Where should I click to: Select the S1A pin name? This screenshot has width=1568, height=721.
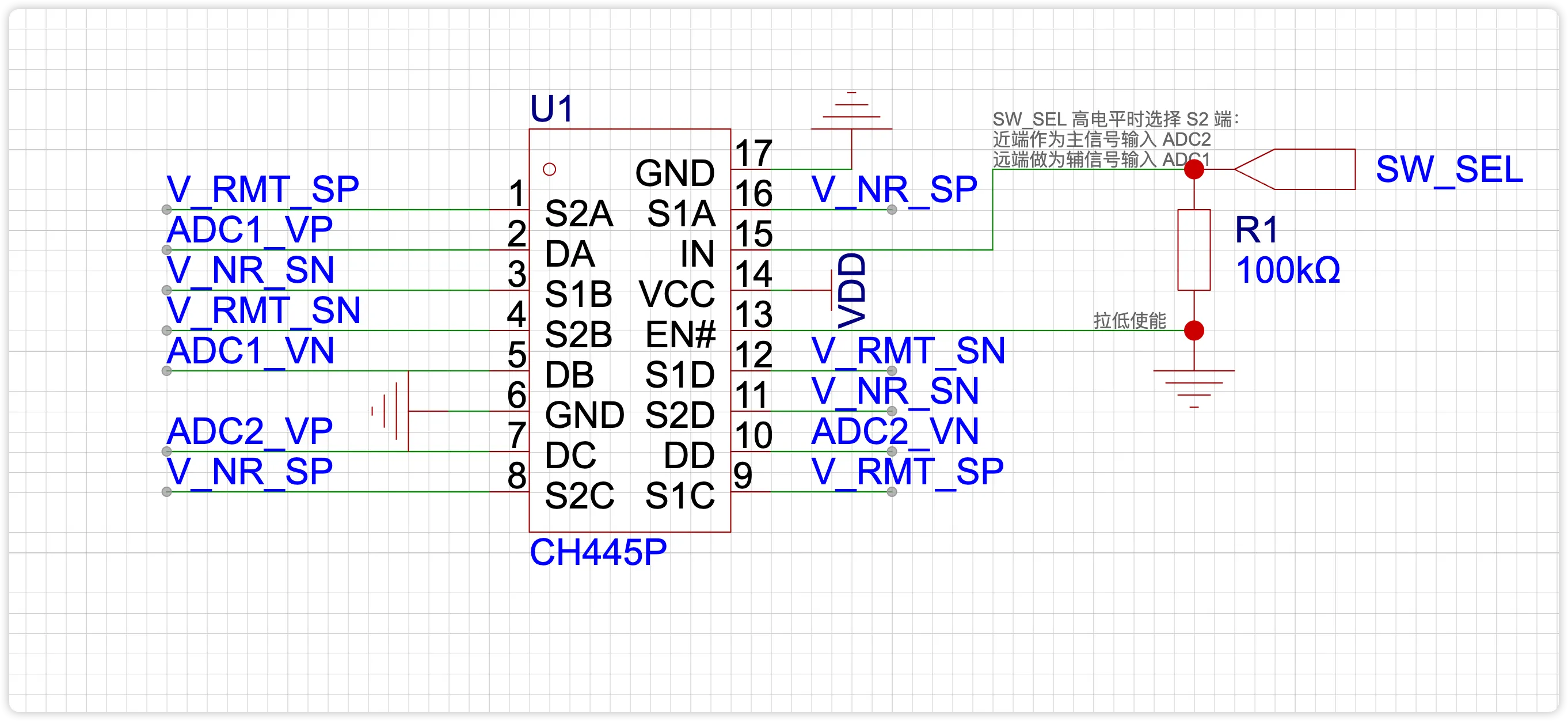(x=681, y=214)
